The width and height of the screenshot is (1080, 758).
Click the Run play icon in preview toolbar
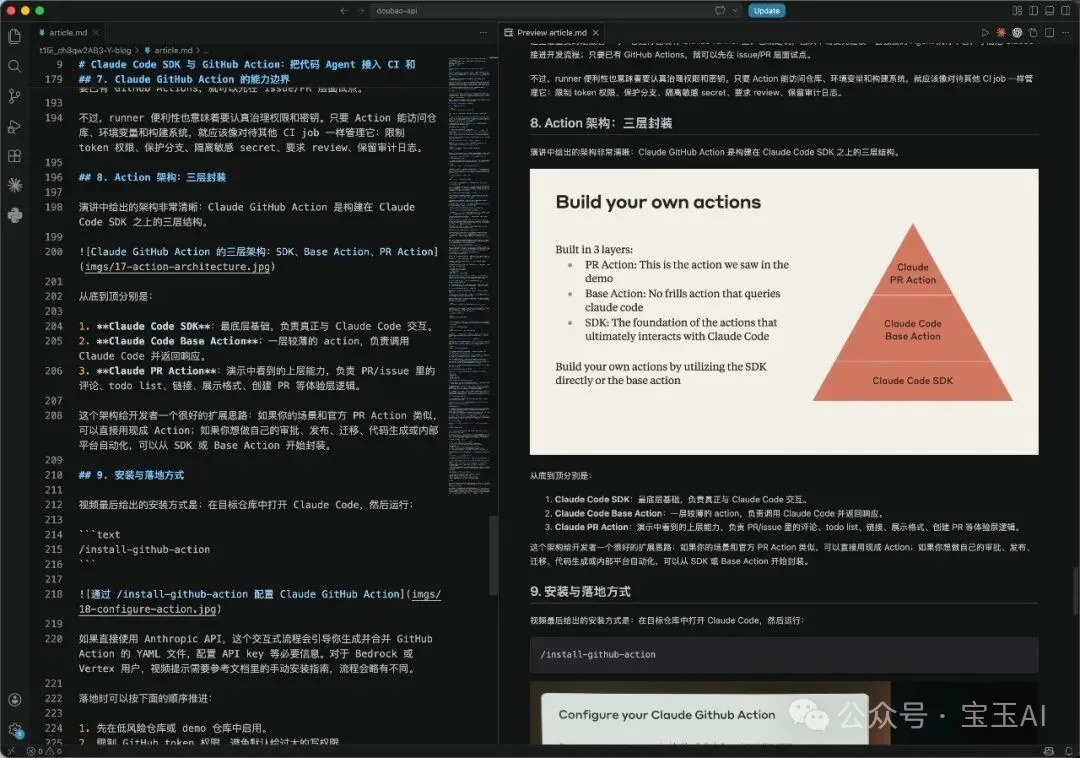[x=985, y=32]
